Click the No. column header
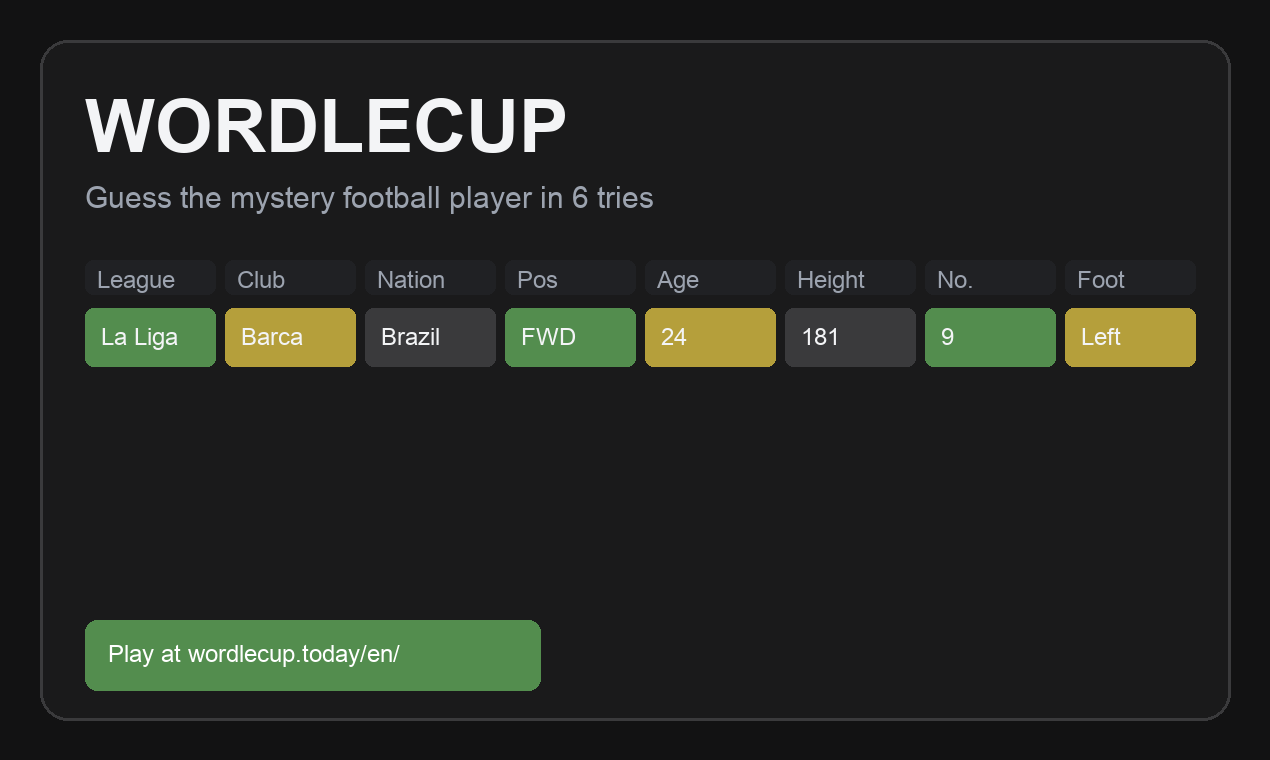Image resolution: width=1270 pixels, height=760 pixels. 990,279
